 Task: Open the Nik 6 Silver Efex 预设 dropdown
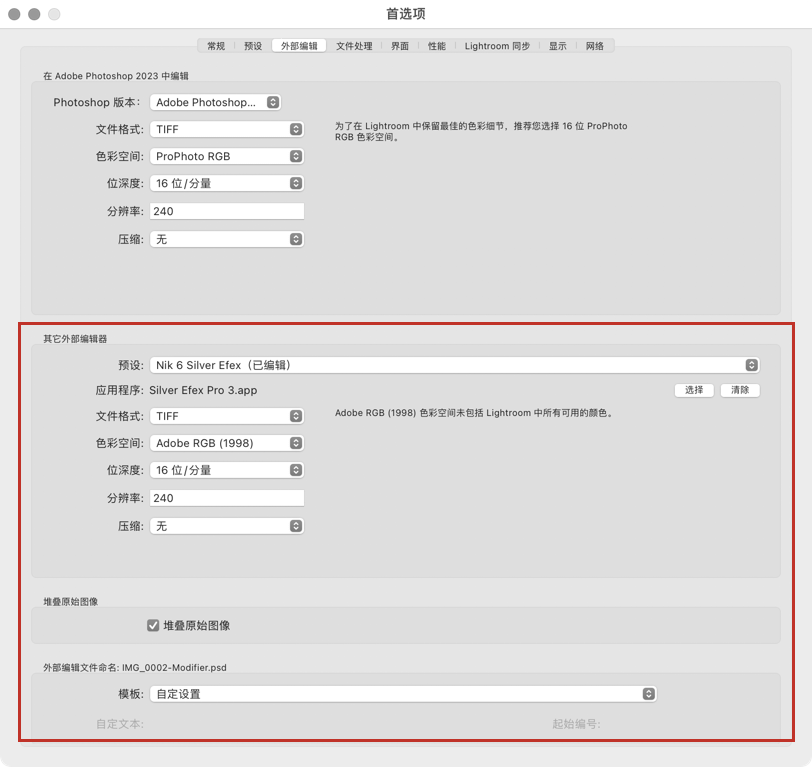(455, 365)
